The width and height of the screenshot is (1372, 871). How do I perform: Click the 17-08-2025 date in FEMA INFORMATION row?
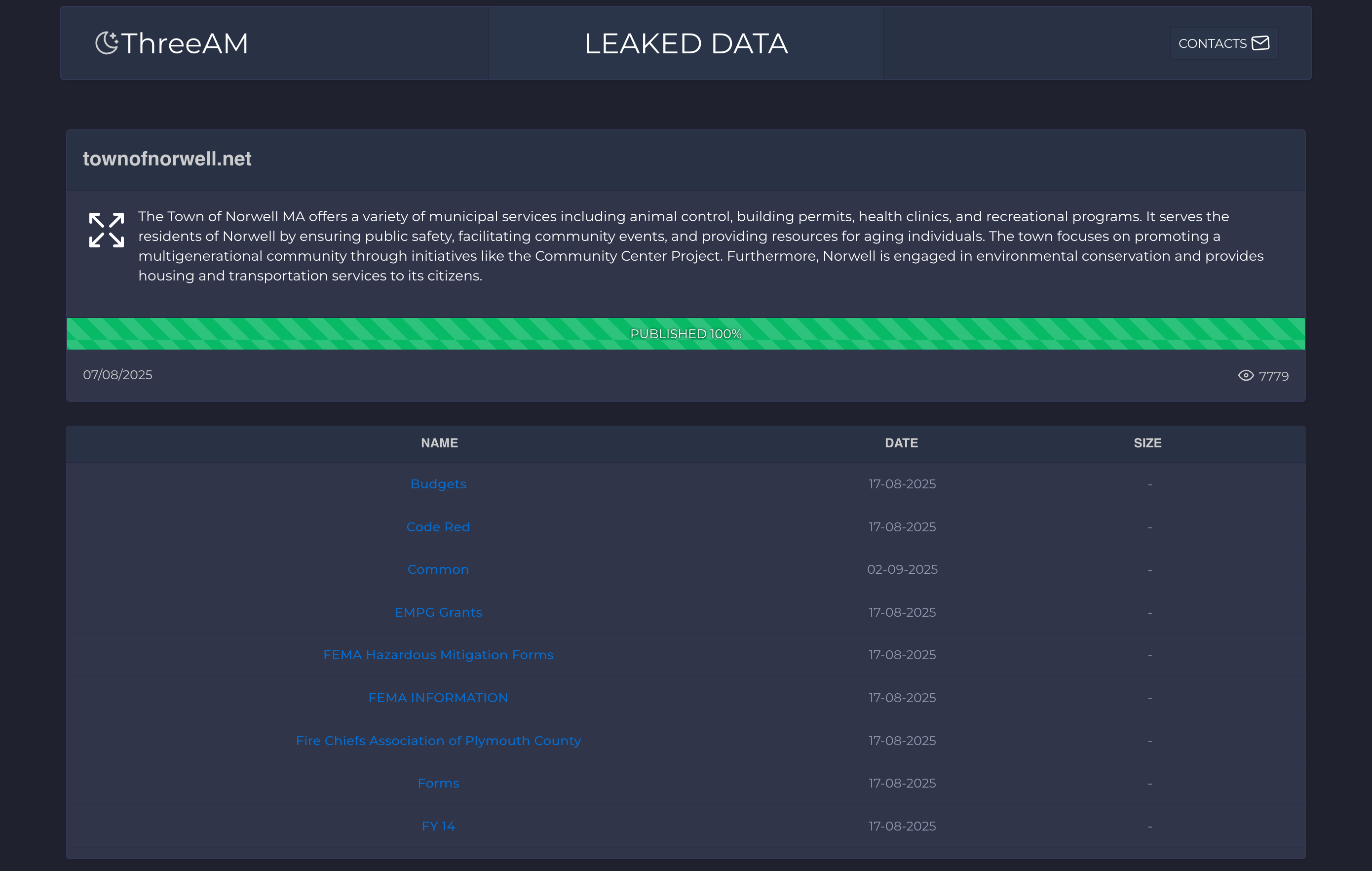point(902,697)
